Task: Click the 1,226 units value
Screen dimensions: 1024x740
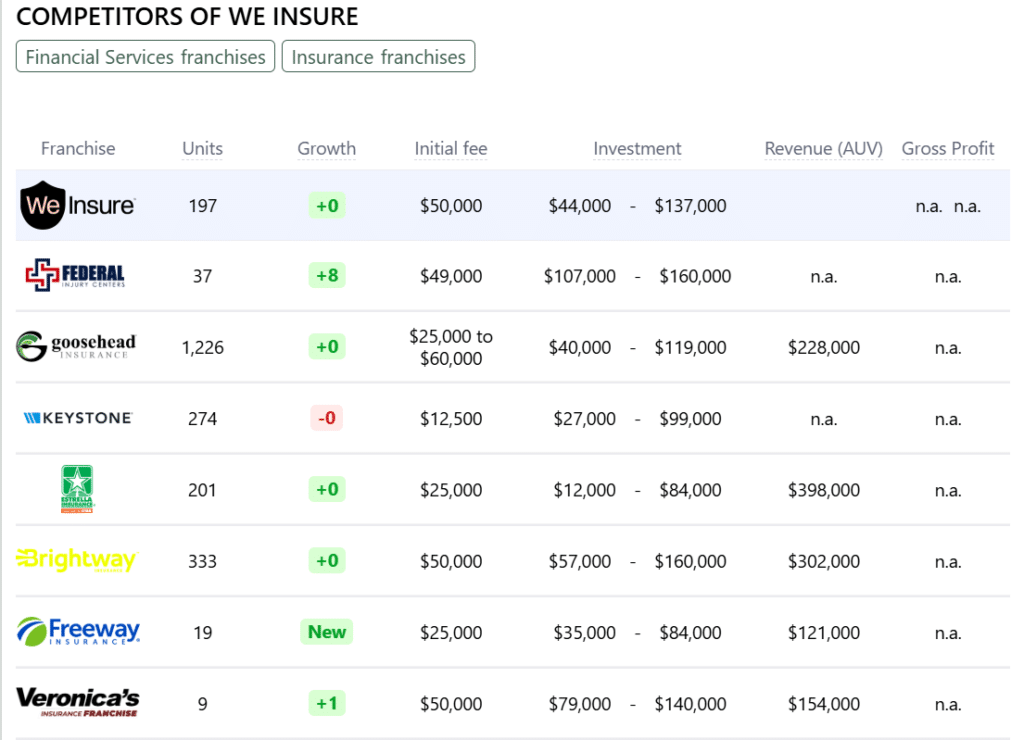Action: coord(202,347)
